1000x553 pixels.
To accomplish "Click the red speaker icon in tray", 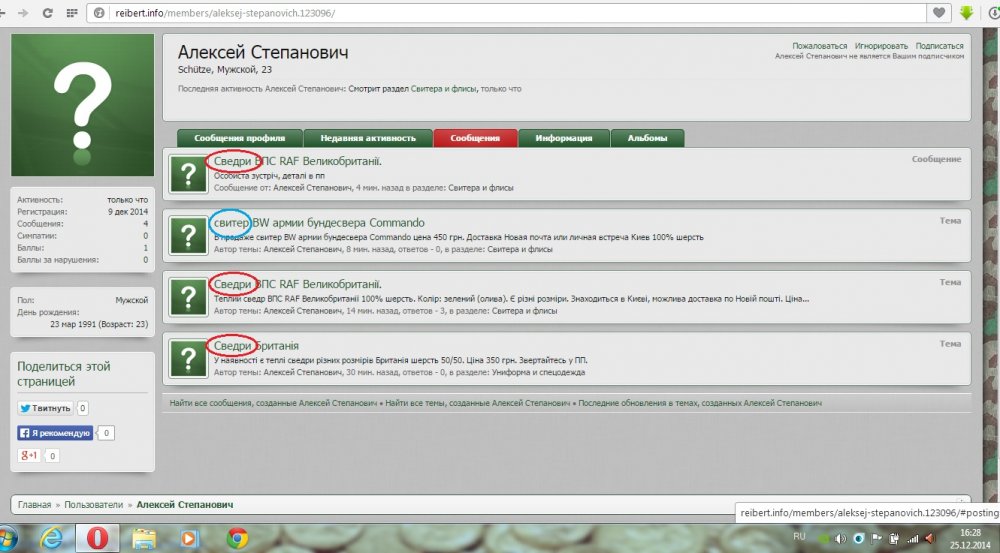I will 930,539.
